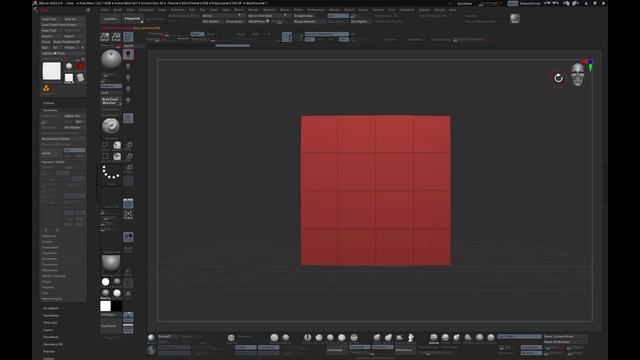Expand the Layers sub-palette

pyautogui.click(x=48, y=330)
